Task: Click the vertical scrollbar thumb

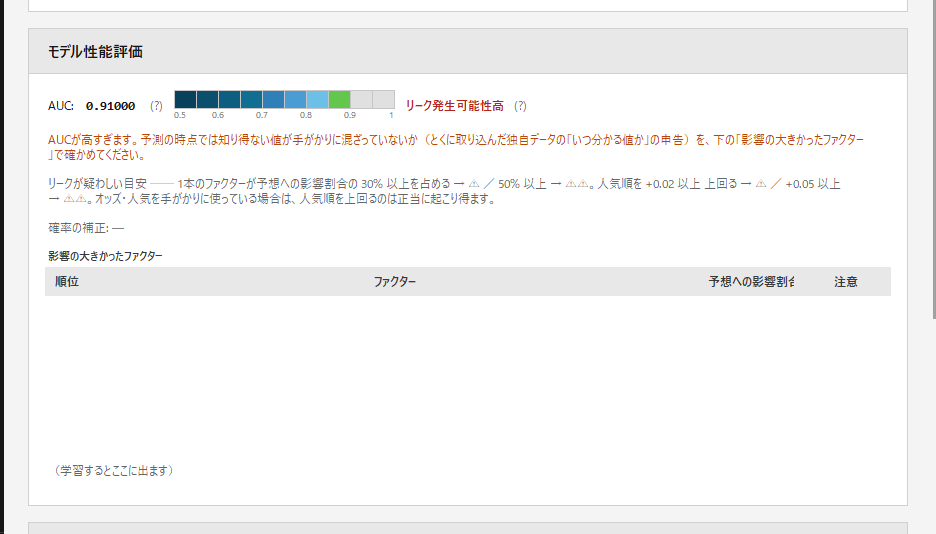Action: pos(934,159)
